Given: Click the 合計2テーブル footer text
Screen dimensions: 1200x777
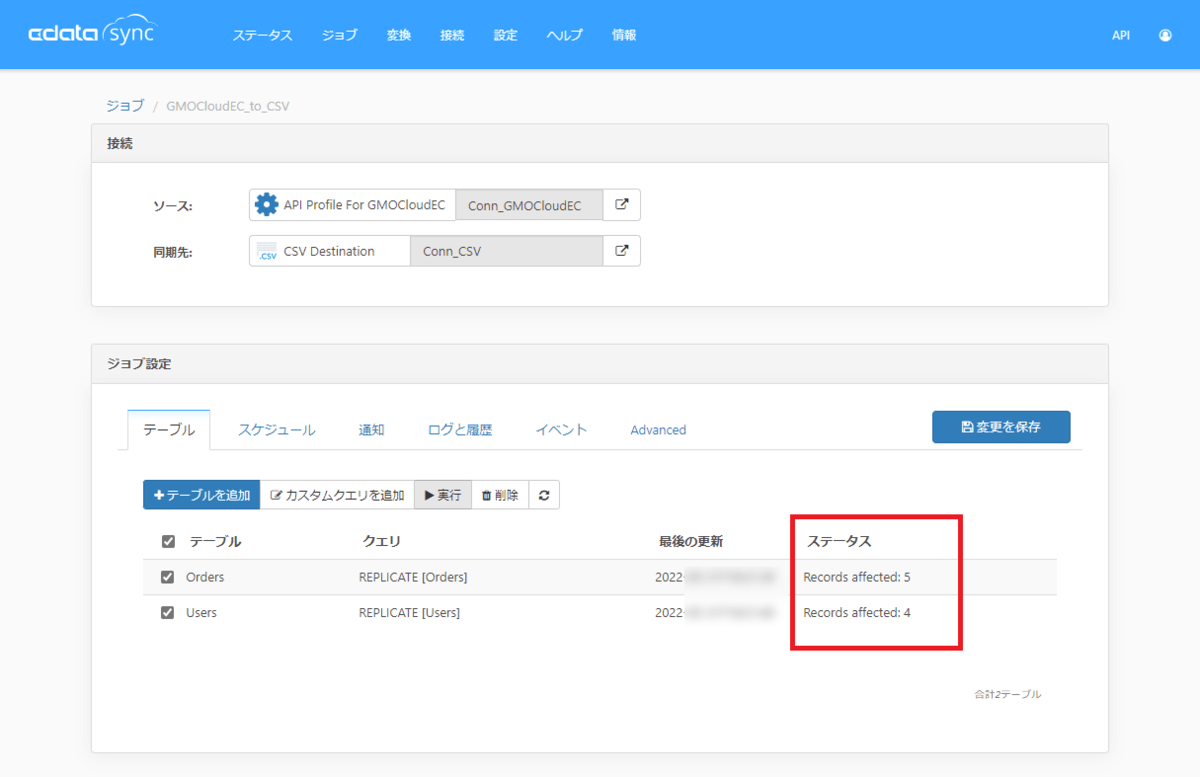Looking at the screenshot, I should click(x=1008, y=694).
